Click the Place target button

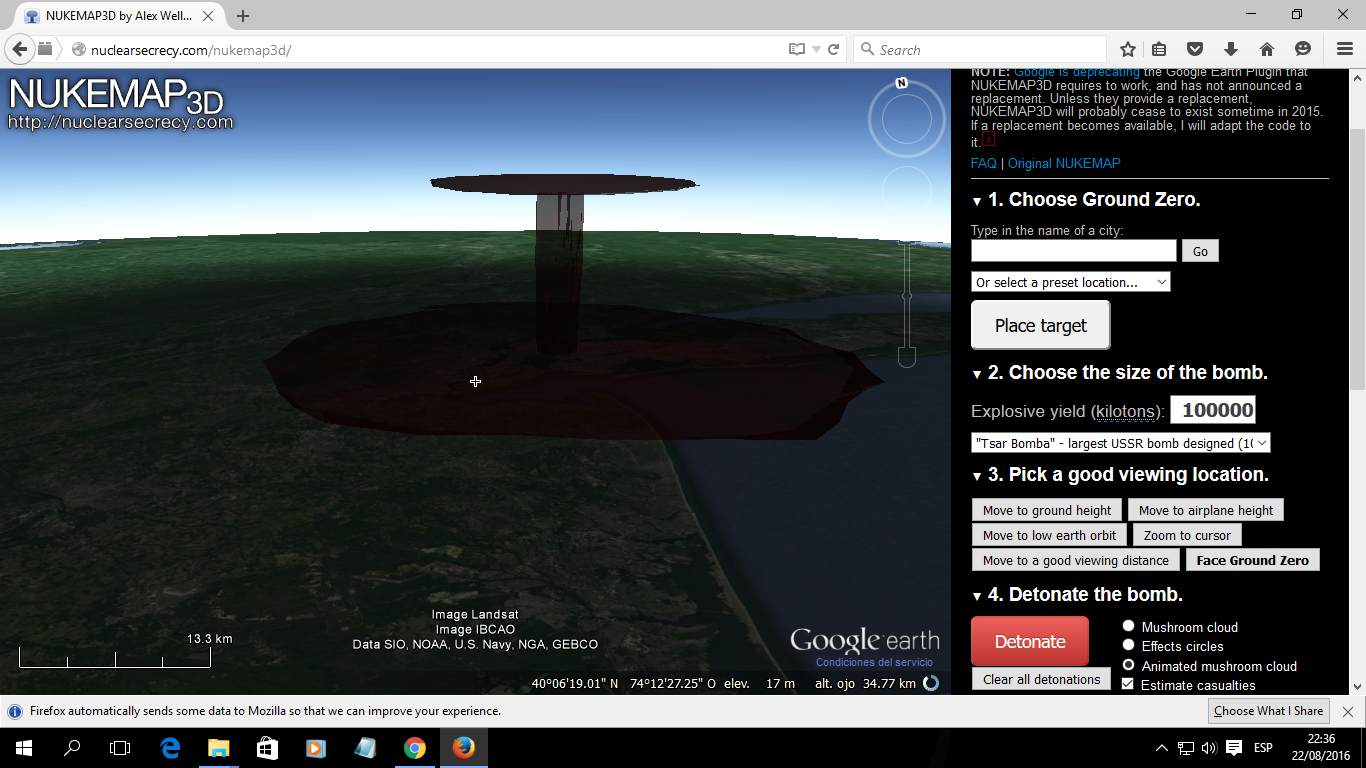click(1041, 325)
